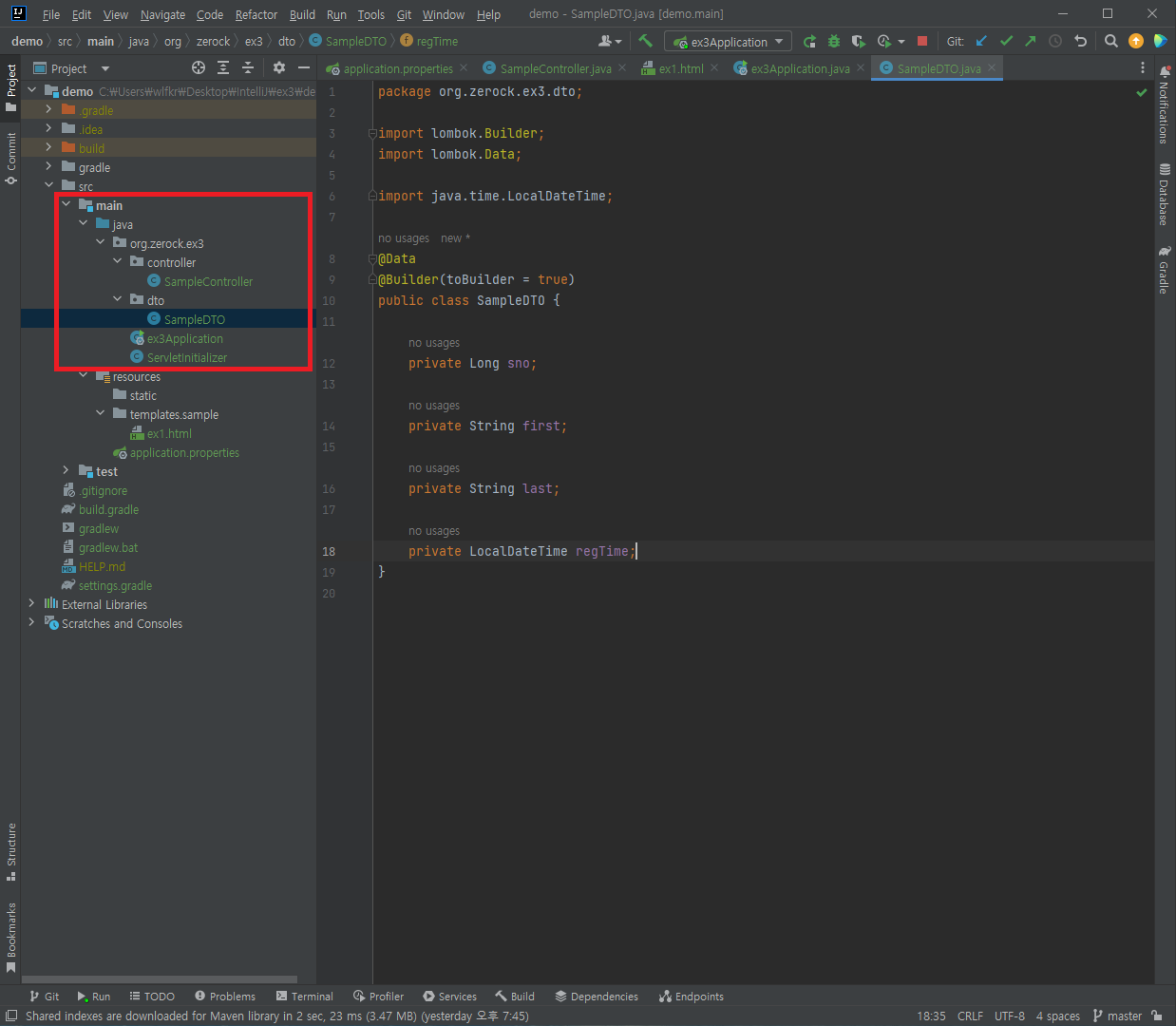
Task: Toggle the Commit tool window
Action: click(x=10, y=158)
